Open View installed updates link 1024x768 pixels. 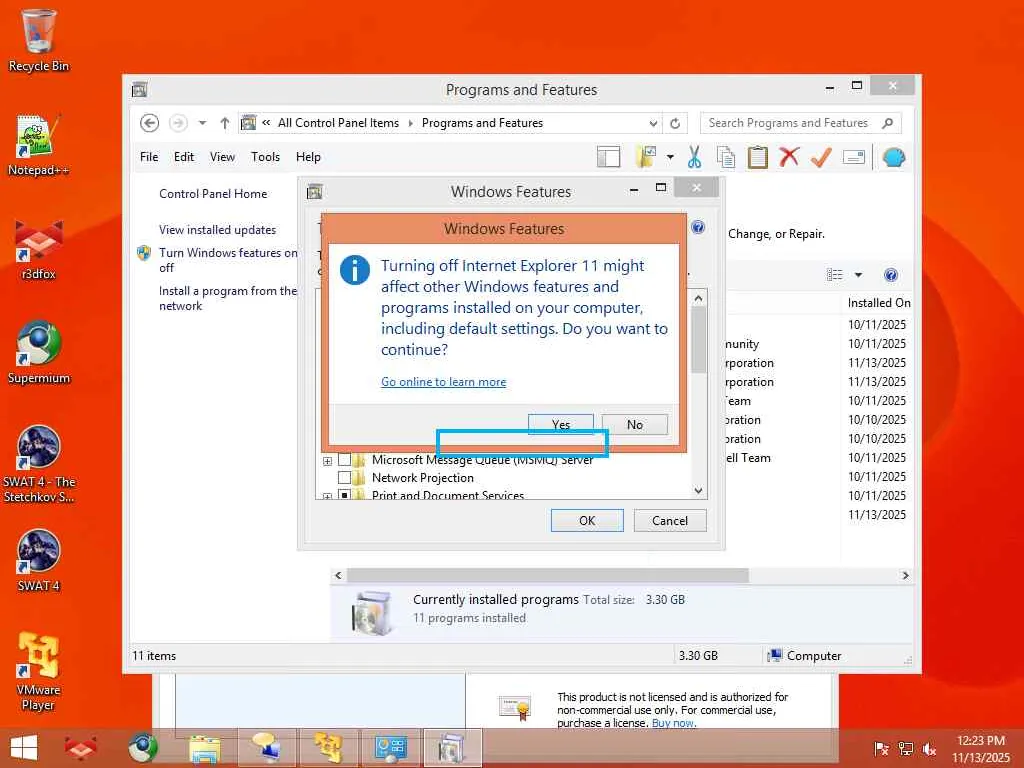217,230
